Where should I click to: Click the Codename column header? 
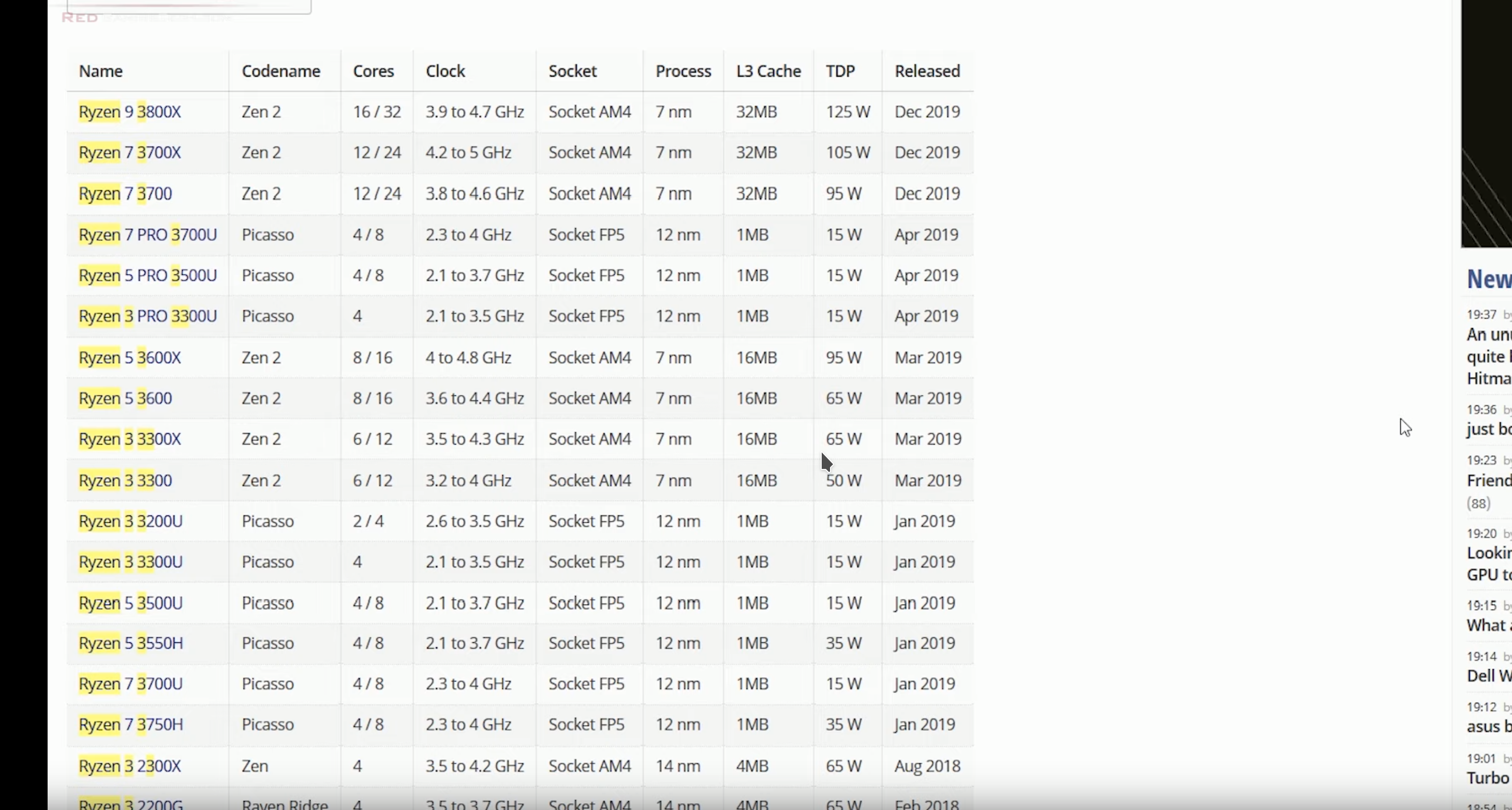coord(281,71)
